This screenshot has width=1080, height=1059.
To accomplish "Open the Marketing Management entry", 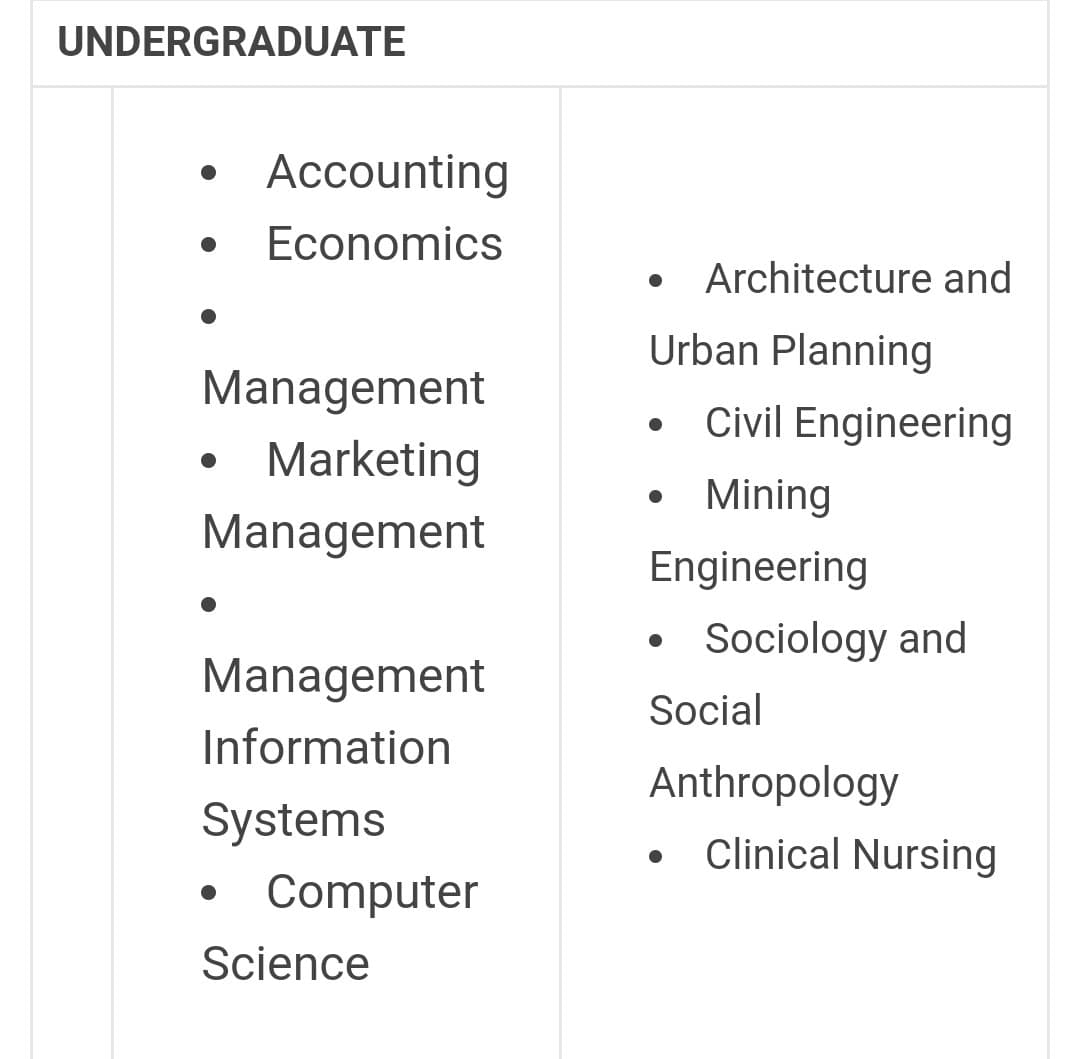I will coord(343,496).
